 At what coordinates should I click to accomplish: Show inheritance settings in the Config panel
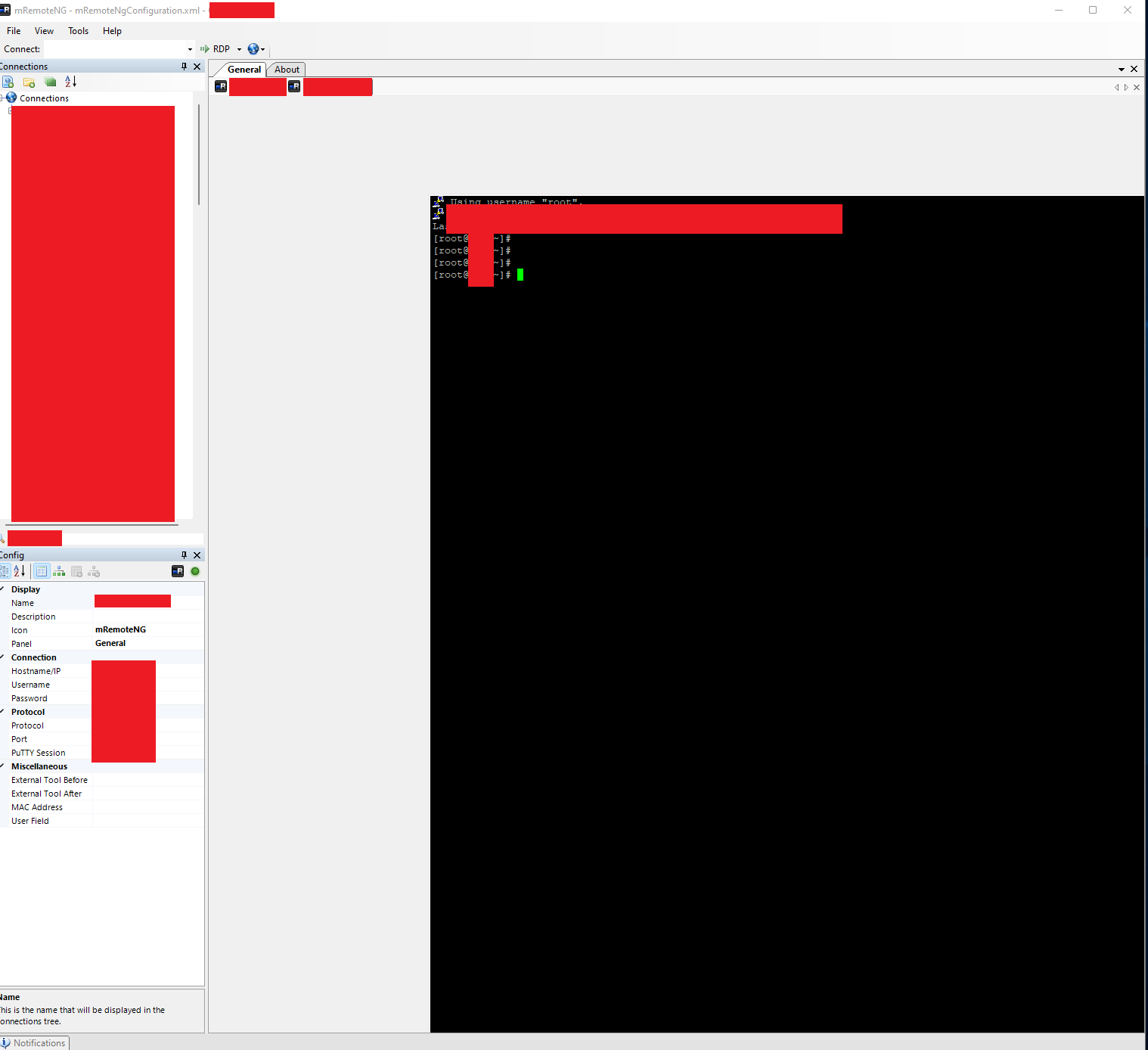tap(58, 571)
